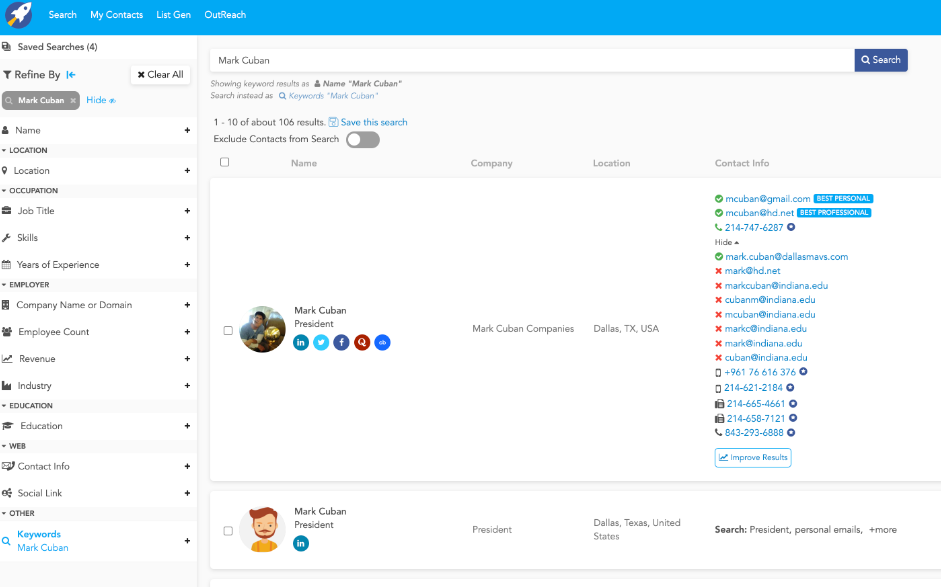Open My Contacts in top navigation
941x587 pixels.
click(x=116, y=14)
